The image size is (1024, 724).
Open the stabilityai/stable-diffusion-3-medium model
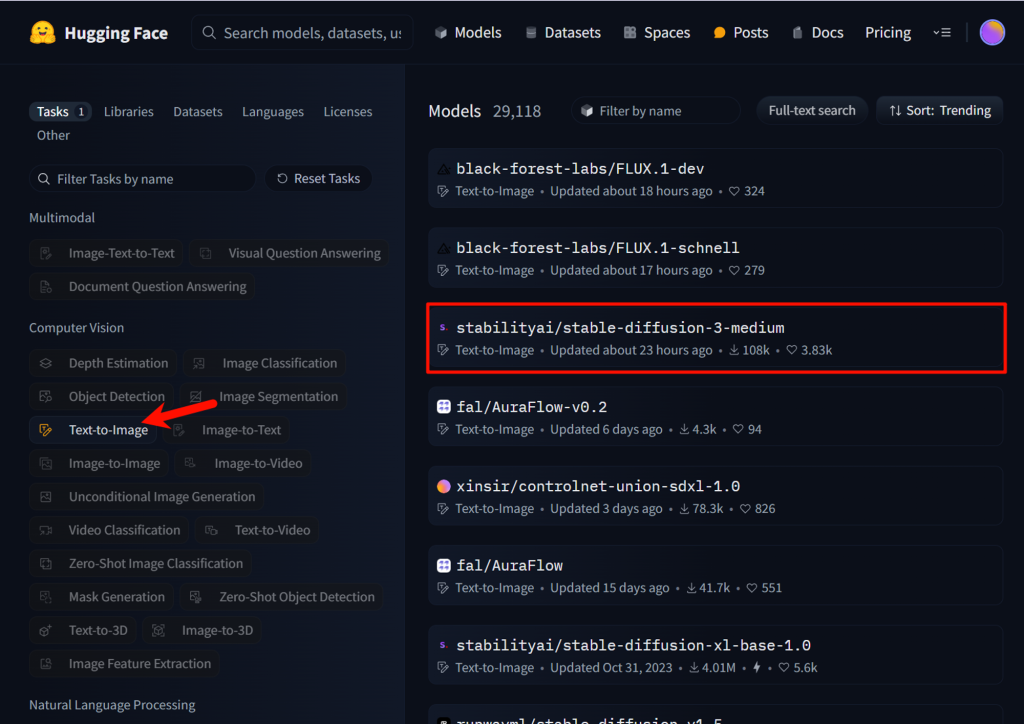pyautogui.click(x=620, y=328)
